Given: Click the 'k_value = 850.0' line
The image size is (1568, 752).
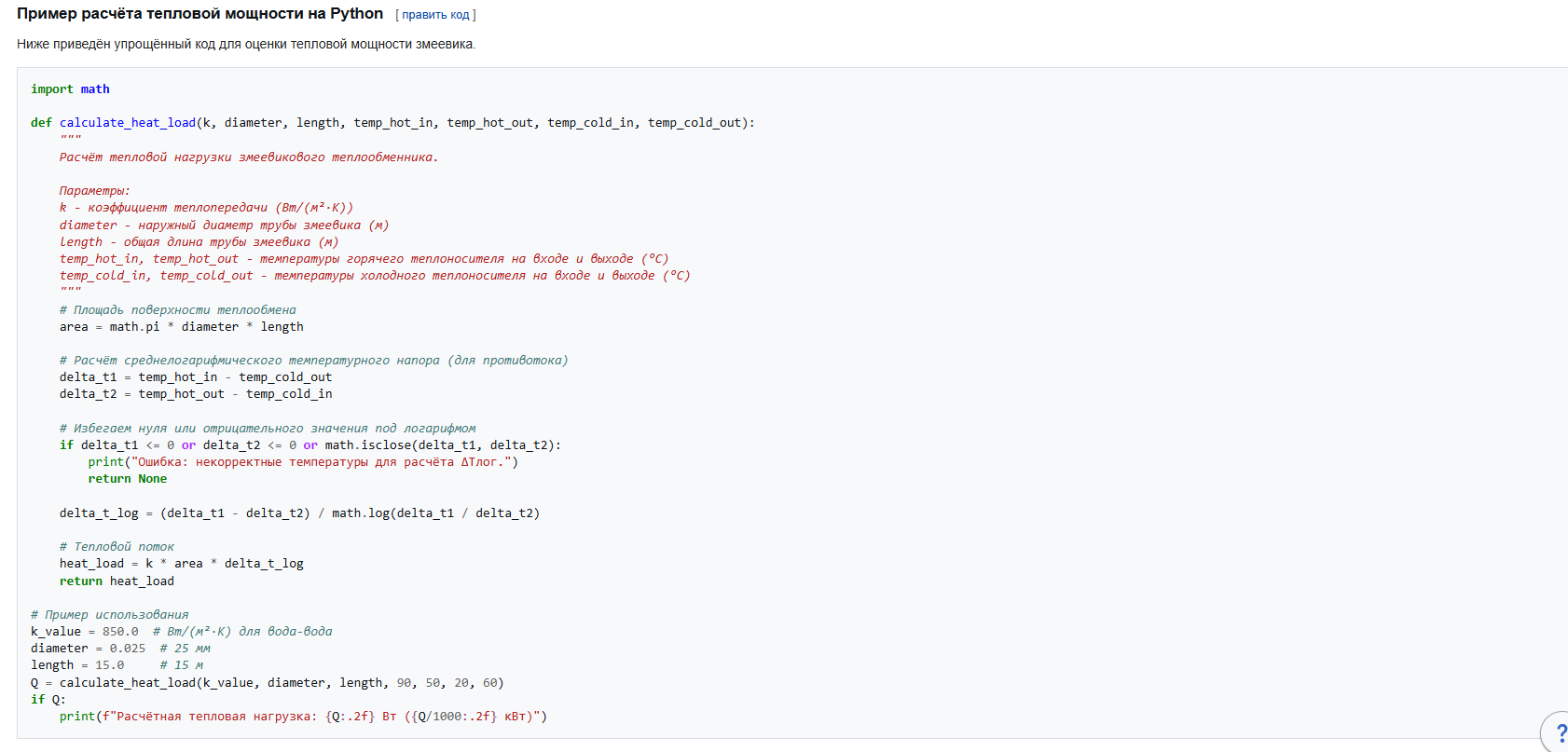Looking at the screenshot, I should click(x=84, y=632).
